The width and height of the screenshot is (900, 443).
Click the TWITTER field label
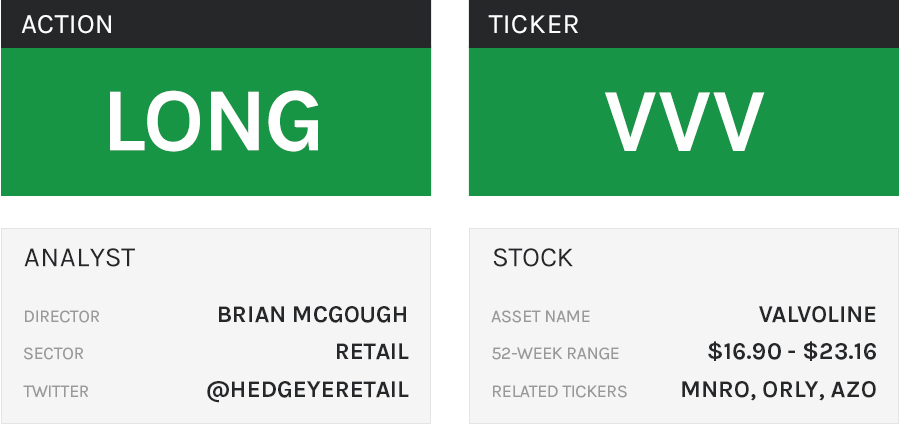point(56,391)
